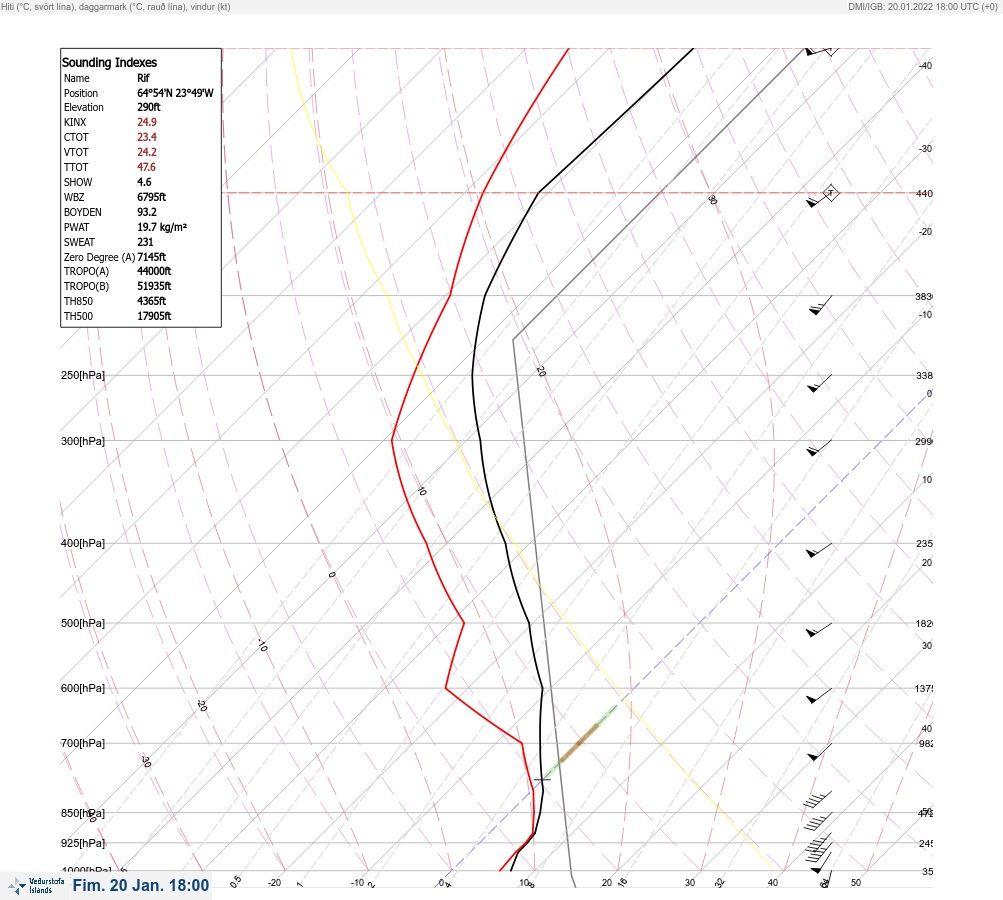1003x900 pixels.
Task: Click the 'Fim. 20 Jan. 18:00' date label
Action: (141, 885)
